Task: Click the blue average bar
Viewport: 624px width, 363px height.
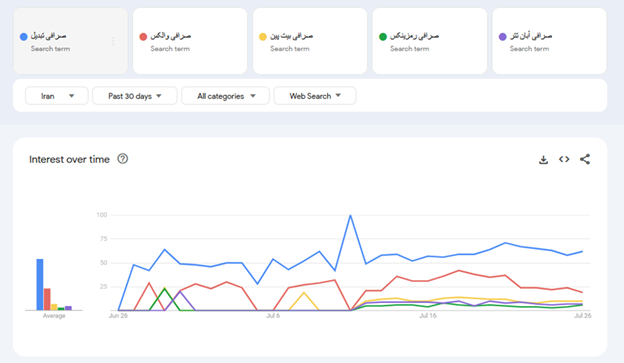Action: pyautogui.click(x=40, y=285)
